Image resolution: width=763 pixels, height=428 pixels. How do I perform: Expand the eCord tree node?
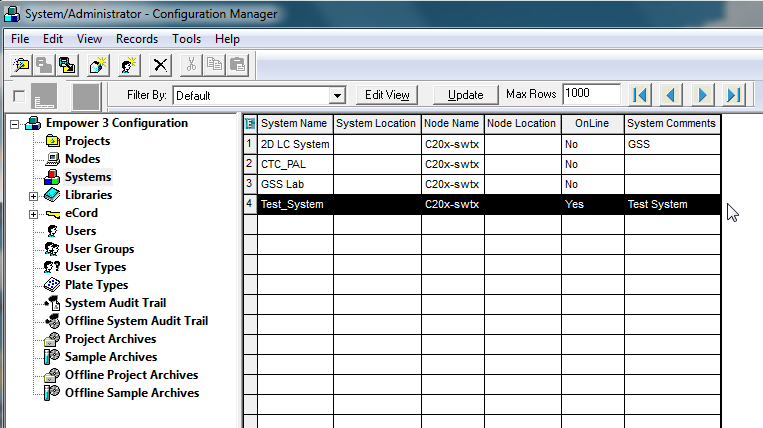click(33, 214)
